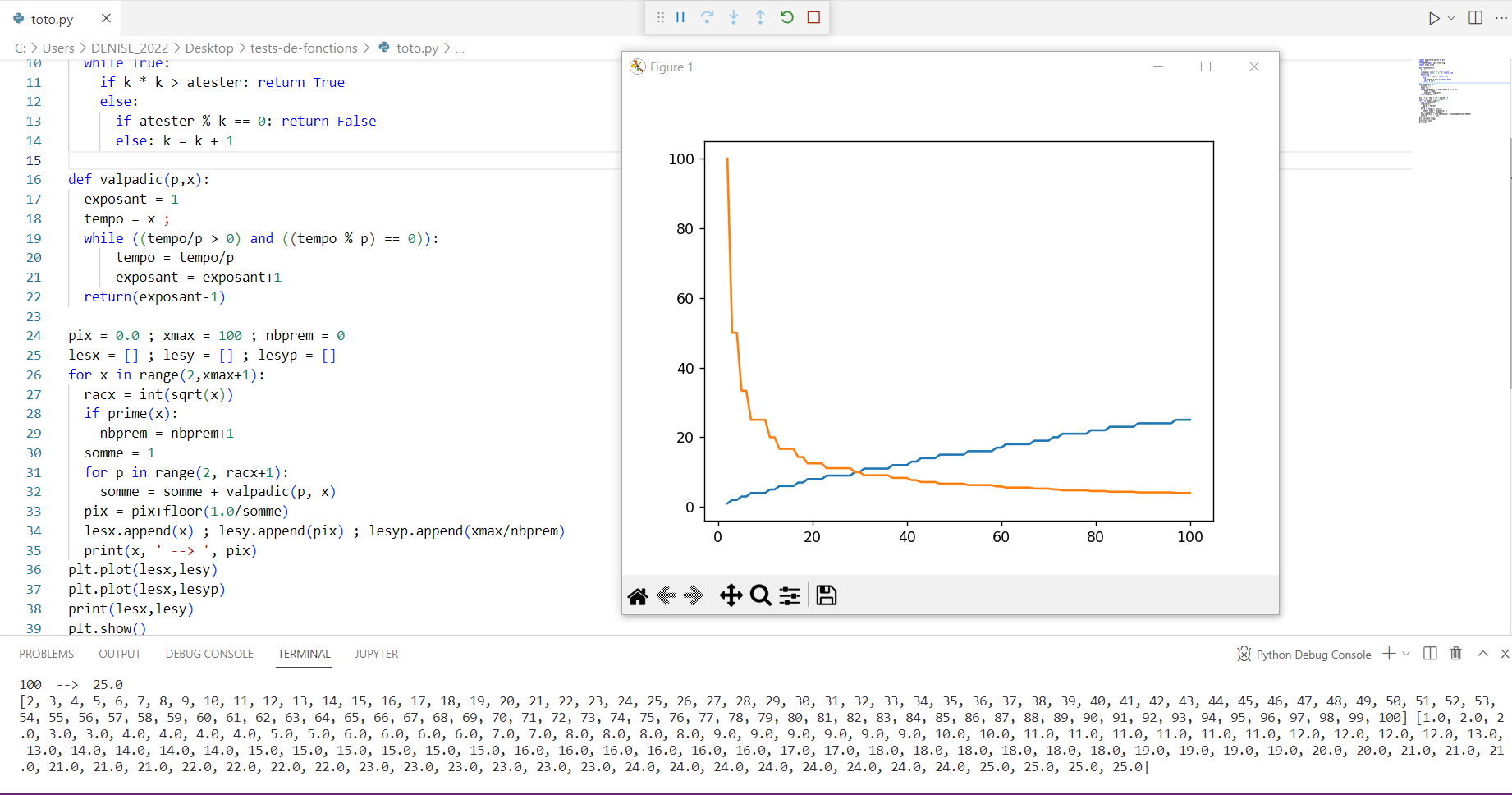Restart the debugging session
Image resolution: width=1512 pixels, height=795 pixels.
click(x=787, y=17)
